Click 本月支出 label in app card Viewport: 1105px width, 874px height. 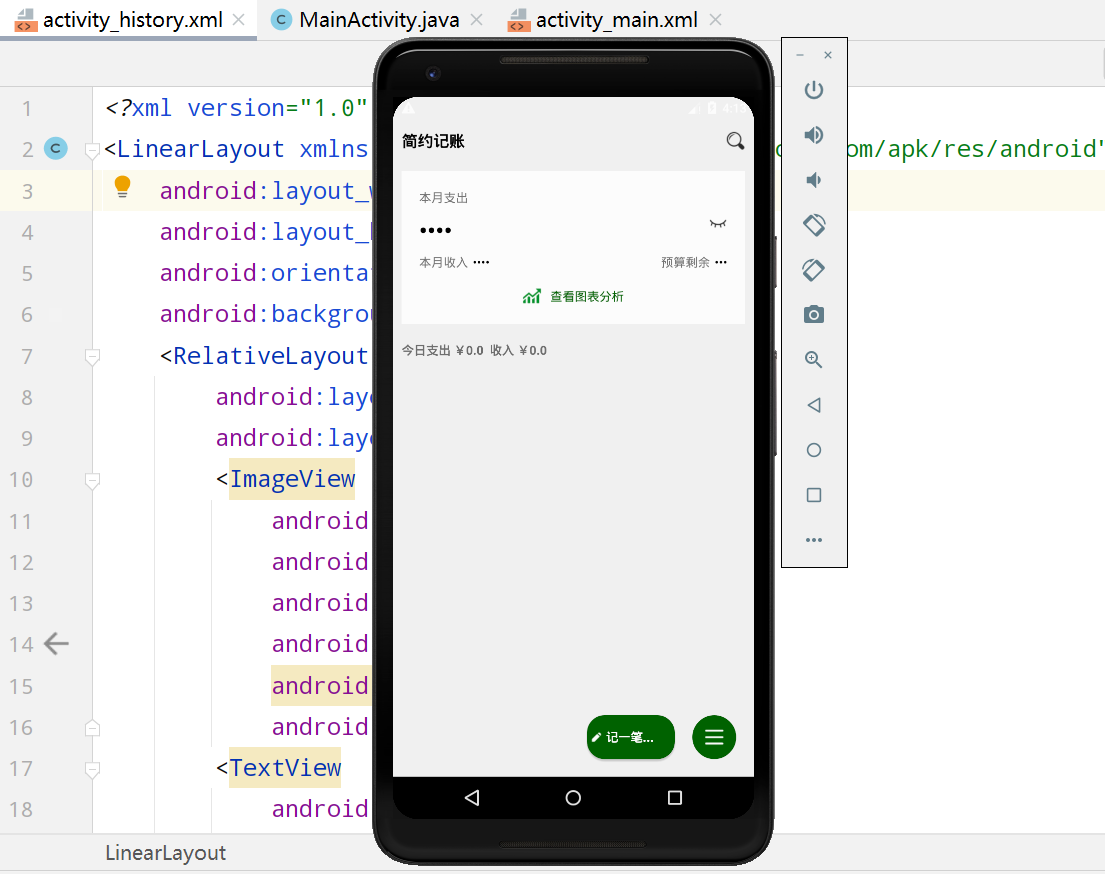[443, 198]
